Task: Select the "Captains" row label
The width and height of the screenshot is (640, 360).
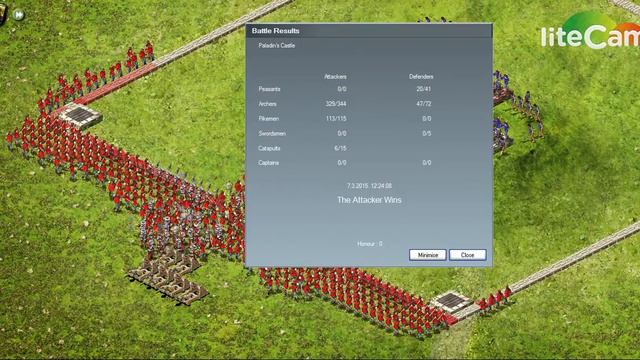Action: coord(268,163)
